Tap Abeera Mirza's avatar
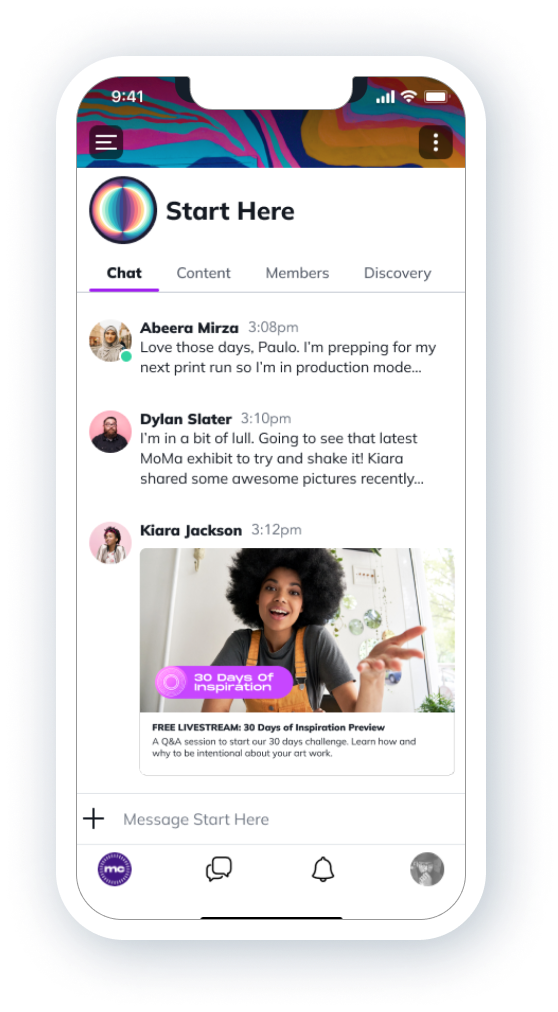Screen dimensions: 558x1012 [x=110, y=340]
